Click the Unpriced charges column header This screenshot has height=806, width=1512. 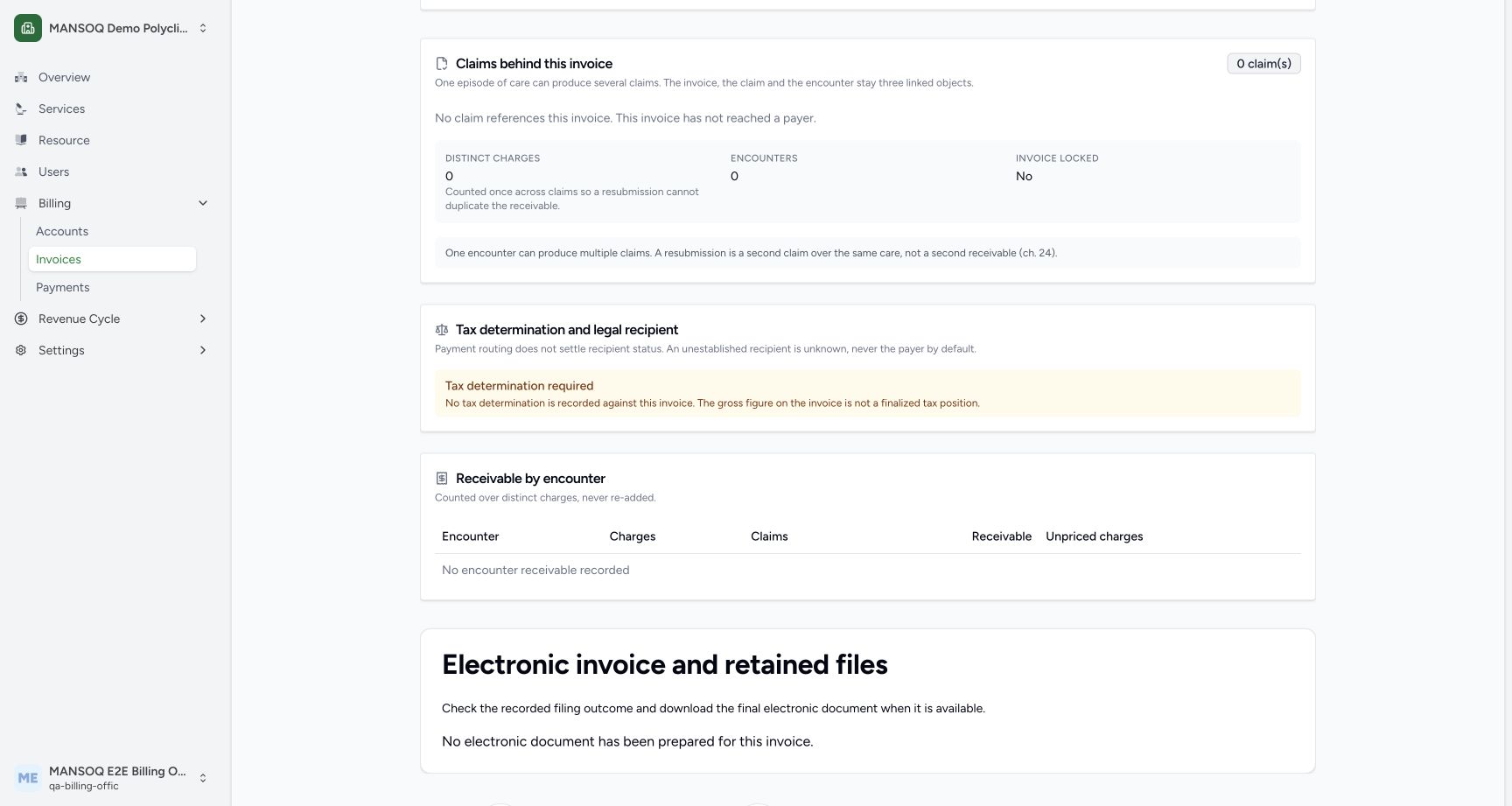pyautogui.click(x=1094, y=536)
